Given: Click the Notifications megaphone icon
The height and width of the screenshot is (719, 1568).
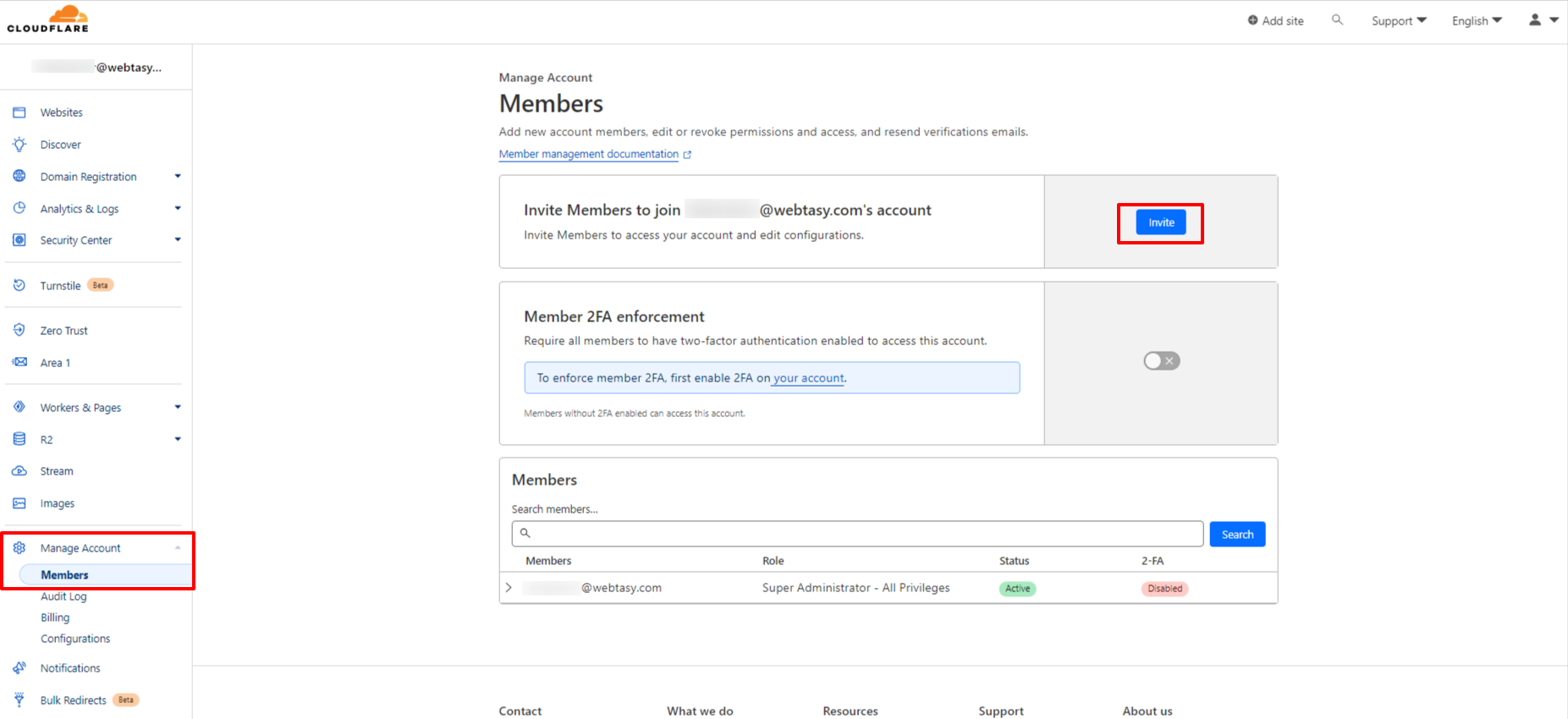Looking at the screenshot, I should 19,668.
